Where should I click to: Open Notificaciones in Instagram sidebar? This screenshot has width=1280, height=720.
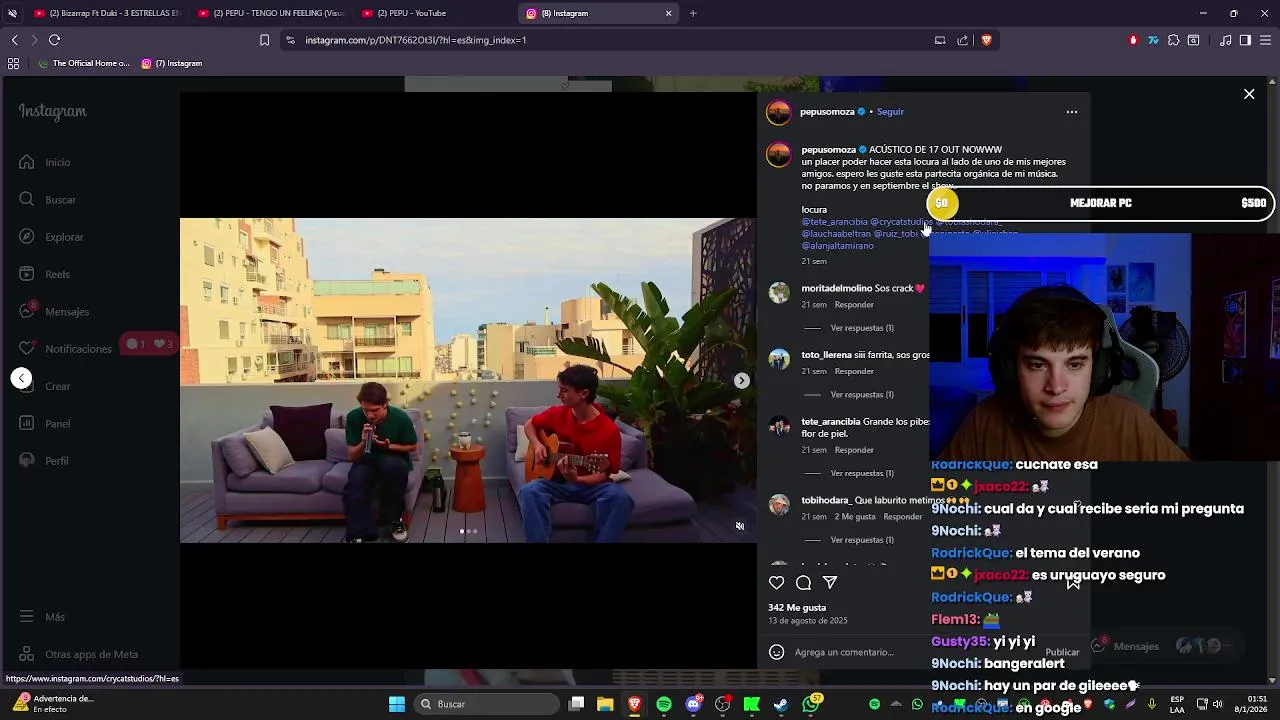(x=66, y=348)
